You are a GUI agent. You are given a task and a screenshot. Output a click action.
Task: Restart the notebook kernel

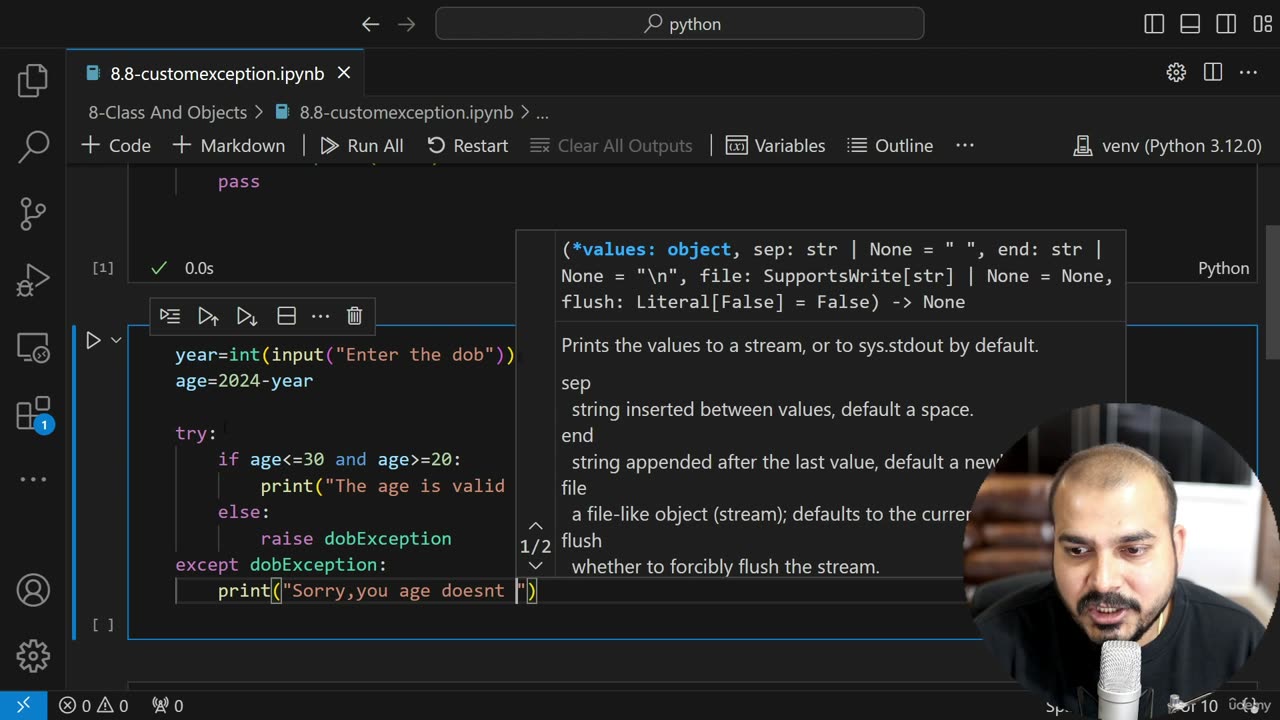tap(468, 145)
